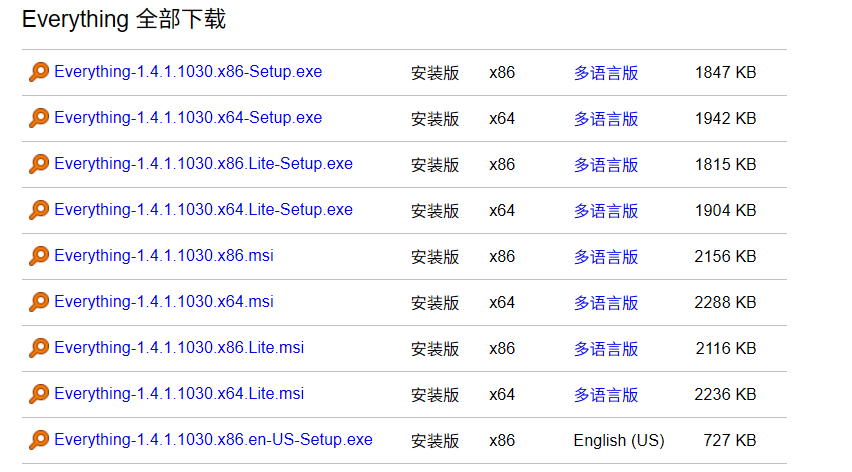The width and height of the screenshot is (852, 472).
Task: Click 多语言版 link in the x86-Setup row
Action: (x=606, y=73)
